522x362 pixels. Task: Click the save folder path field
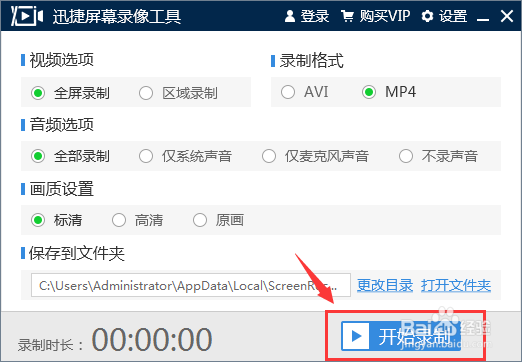[x=191, y=285]
